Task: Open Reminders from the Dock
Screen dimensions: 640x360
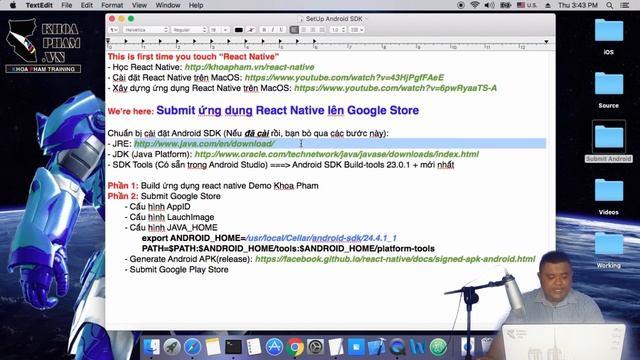Action: [254, 347]
